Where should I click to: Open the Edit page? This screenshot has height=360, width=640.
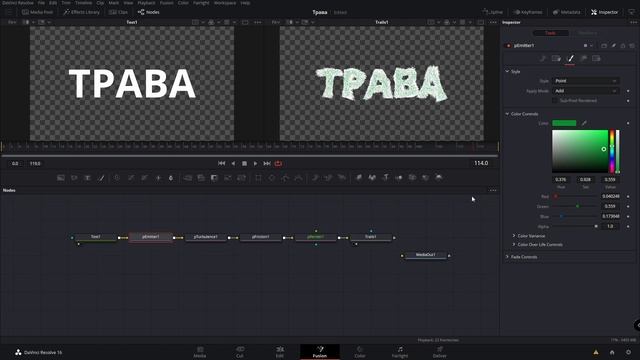pos(280,352)
